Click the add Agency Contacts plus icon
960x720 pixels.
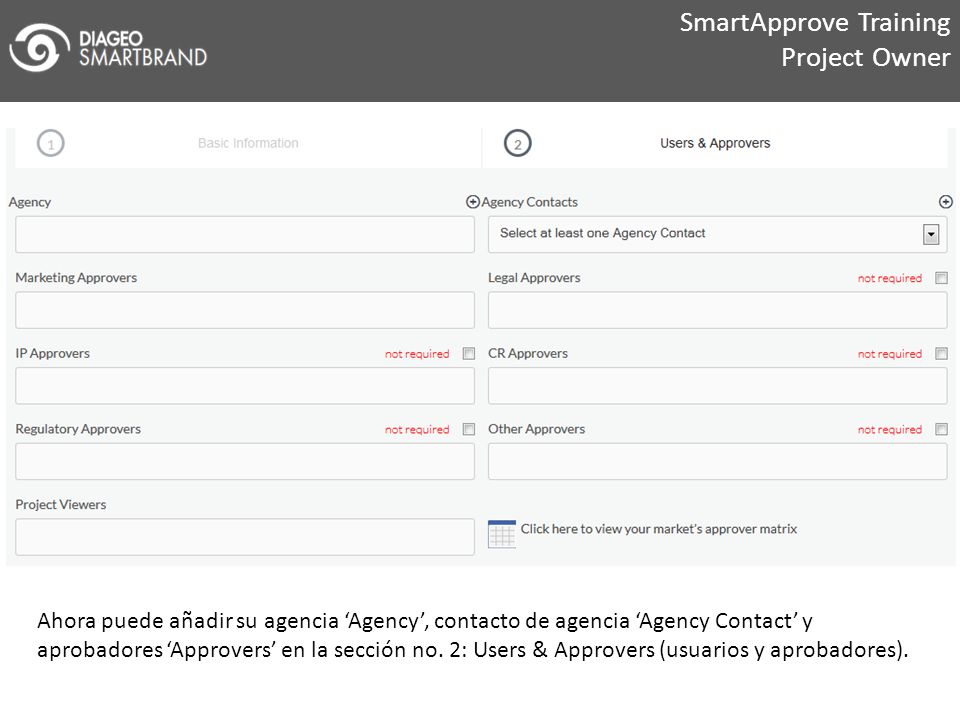click(945, 202)
